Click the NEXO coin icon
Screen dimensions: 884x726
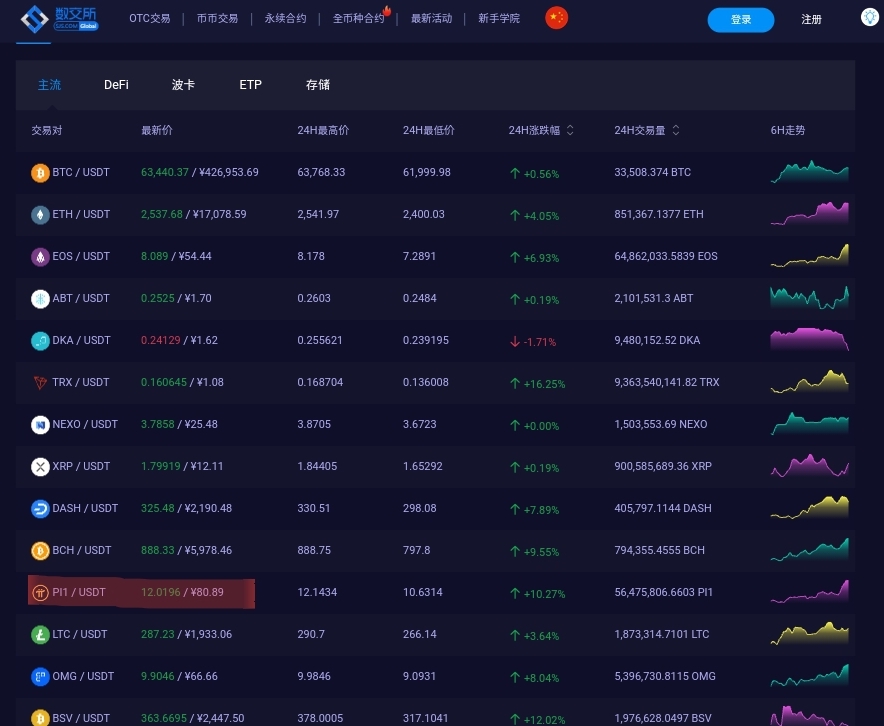coord(40,424)
